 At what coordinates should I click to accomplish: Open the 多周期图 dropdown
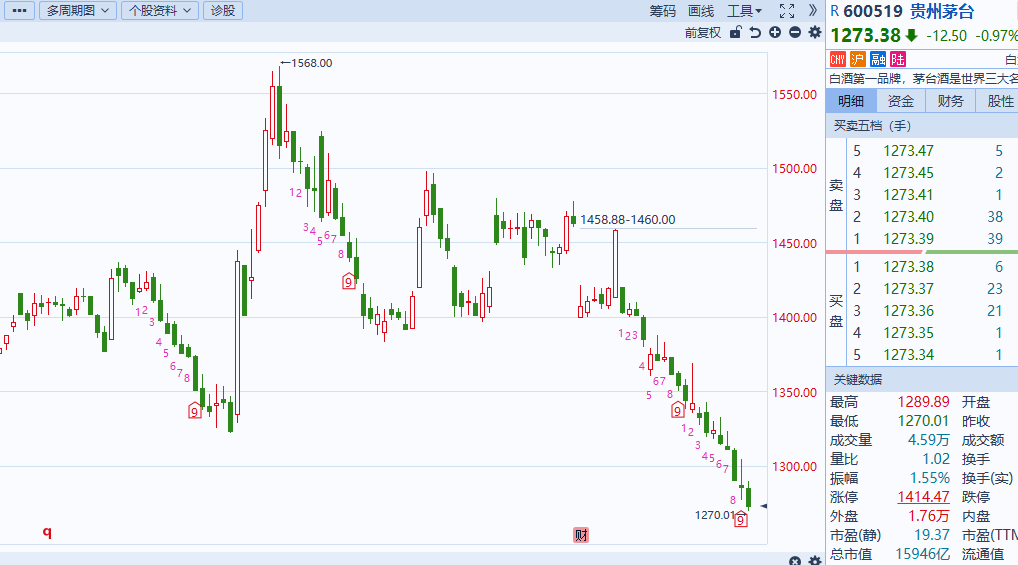[78, 10]
